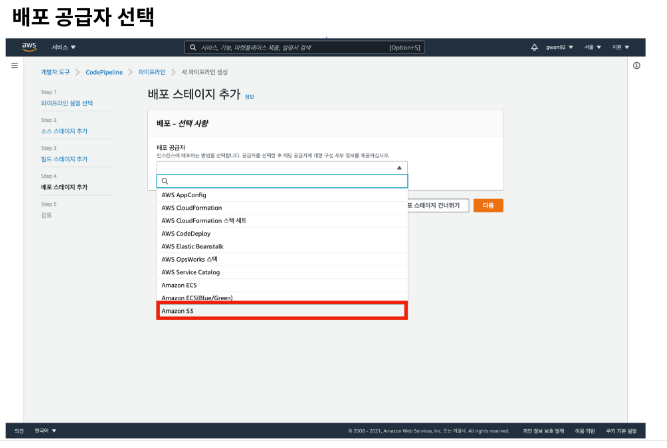
Task: Click the search icon in provider filter
Action: pos(165,181)
